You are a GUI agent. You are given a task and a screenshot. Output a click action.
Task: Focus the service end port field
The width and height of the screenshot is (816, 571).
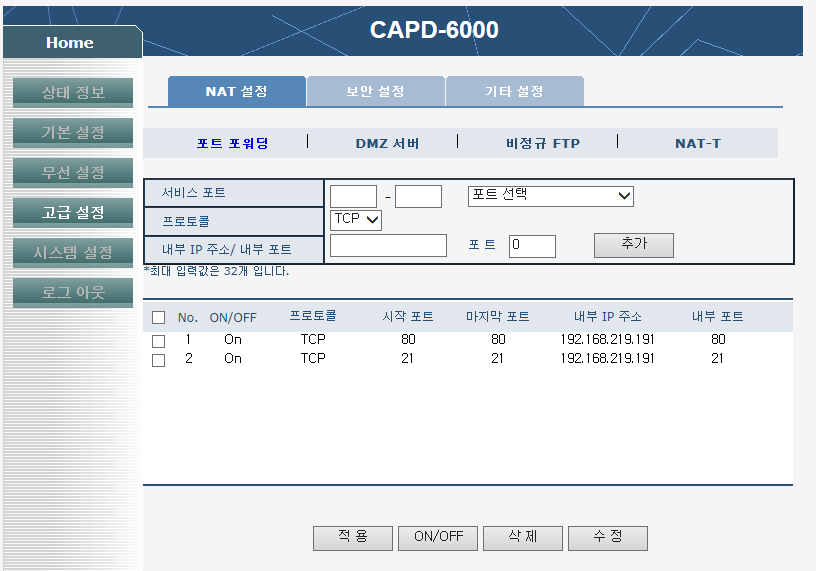coord(418,197)
